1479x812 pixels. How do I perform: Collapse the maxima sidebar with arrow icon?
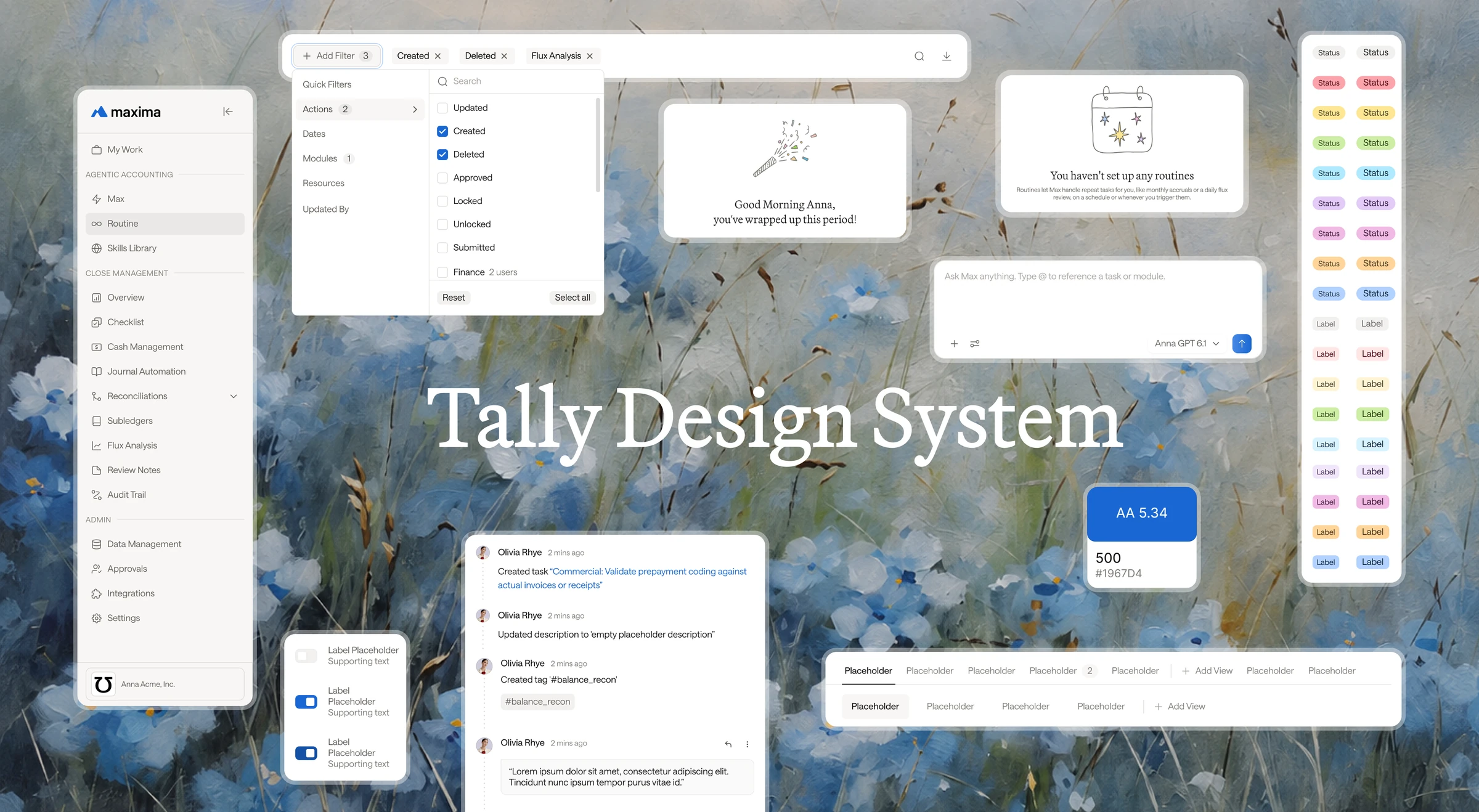coord(228,112)
